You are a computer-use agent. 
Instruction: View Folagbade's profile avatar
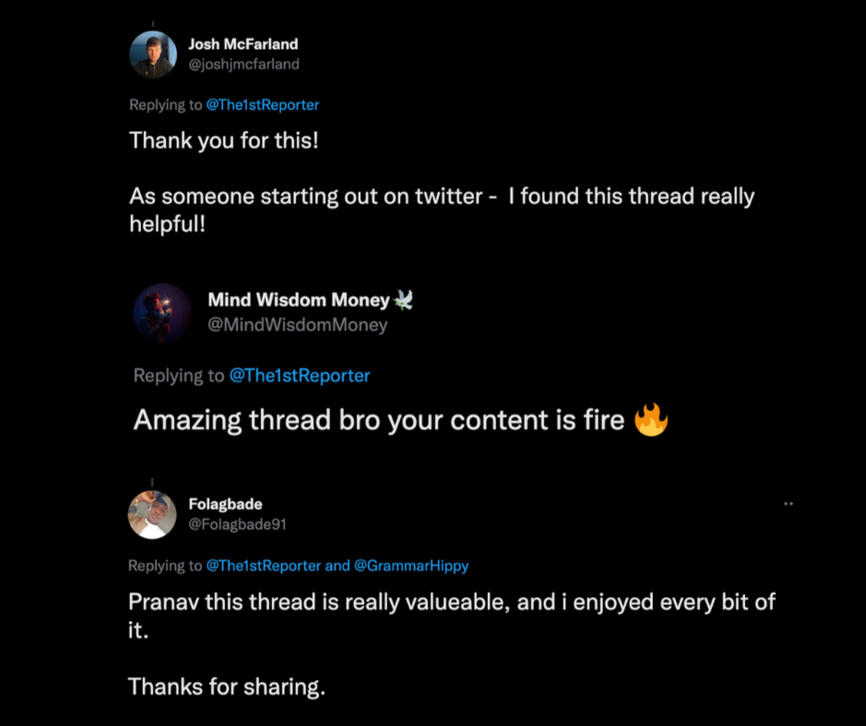152,514
